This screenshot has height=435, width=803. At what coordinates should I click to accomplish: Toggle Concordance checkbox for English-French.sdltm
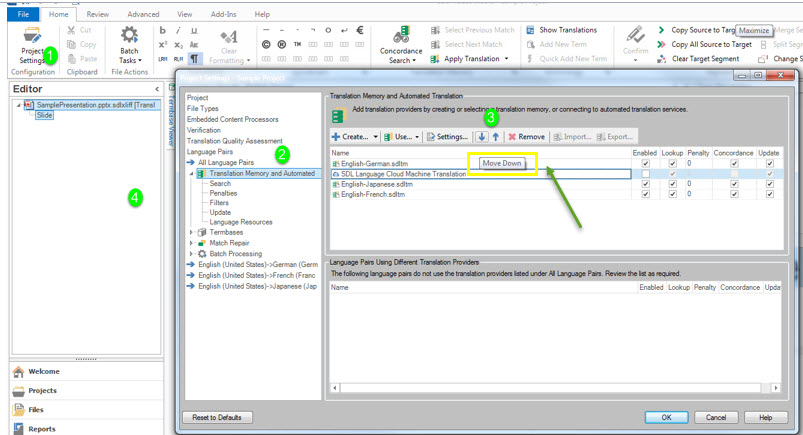[x=734, y=195]
